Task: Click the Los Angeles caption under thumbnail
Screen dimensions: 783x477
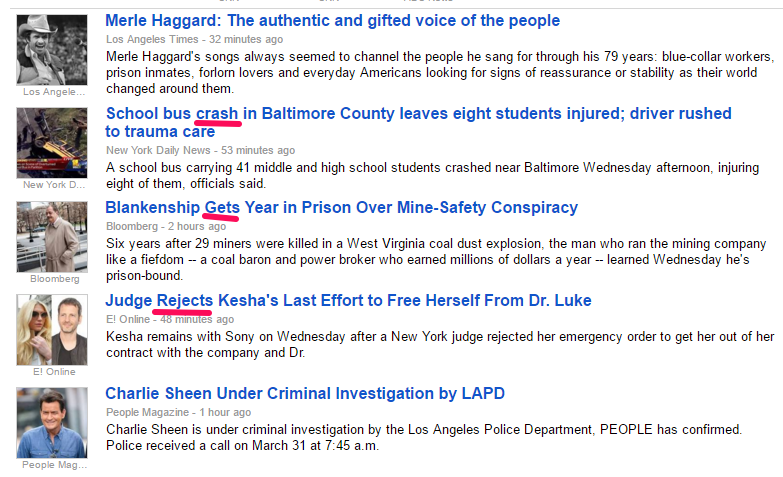Action: click(x=52, y=92)
